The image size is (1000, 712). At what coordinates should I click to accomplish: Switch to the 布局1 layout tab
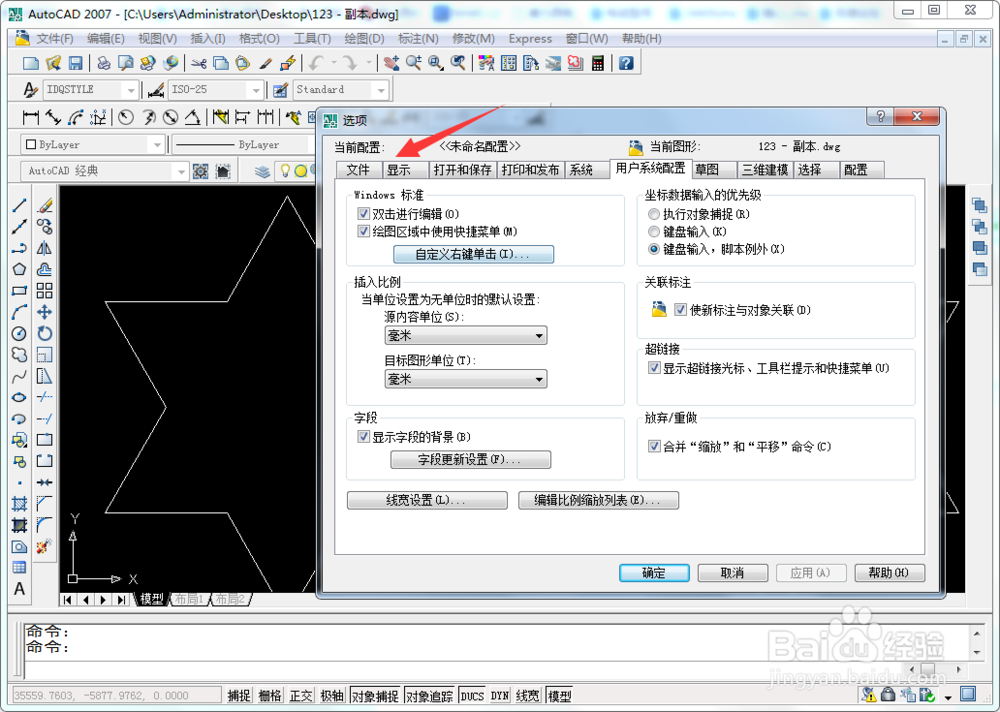189,599
